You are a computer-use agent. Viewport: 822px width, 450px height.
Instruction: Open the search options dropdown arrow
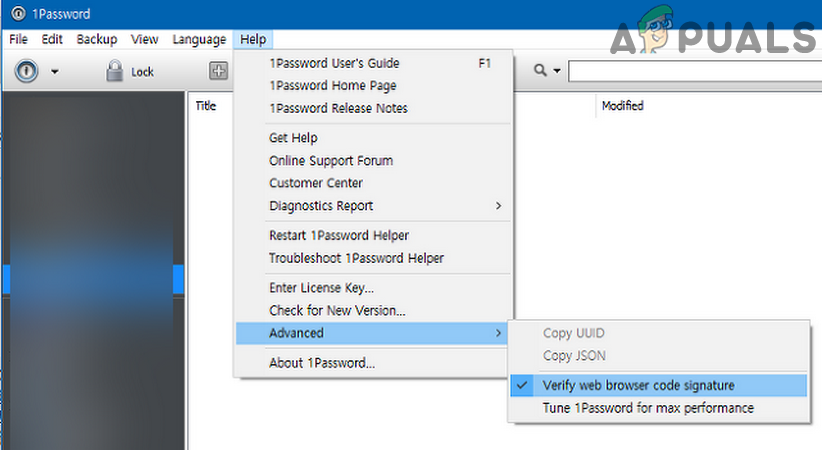pos(556,72)
